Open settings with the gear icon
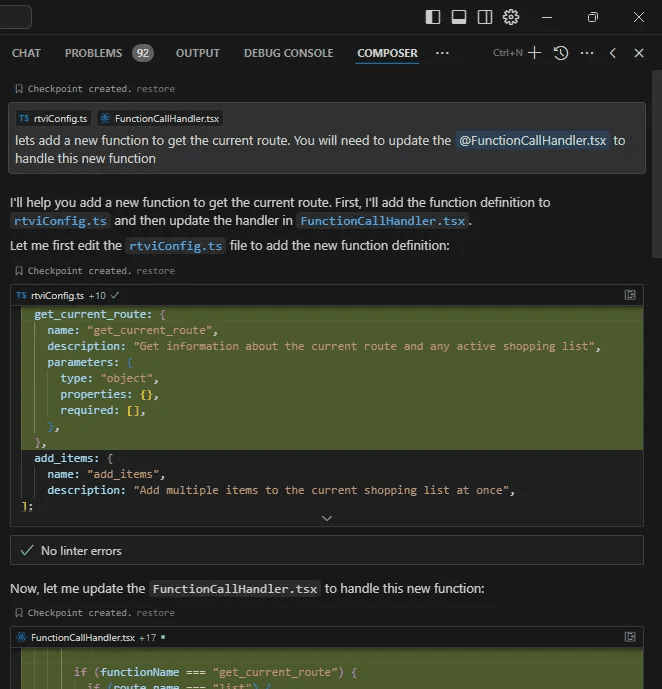Viewport: 662px width, 689px height. [x=511, y=17]
